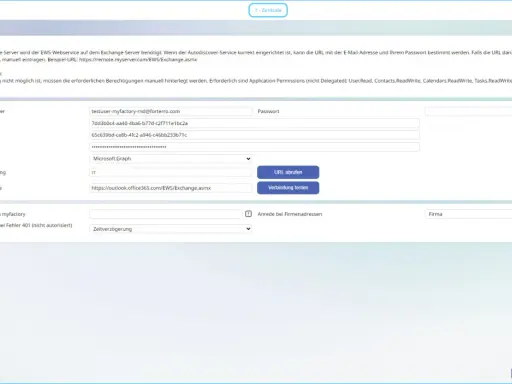Click the "Verbindung testen" button
The height and width of the screenshot is (384, 512).
pos(288,188)
